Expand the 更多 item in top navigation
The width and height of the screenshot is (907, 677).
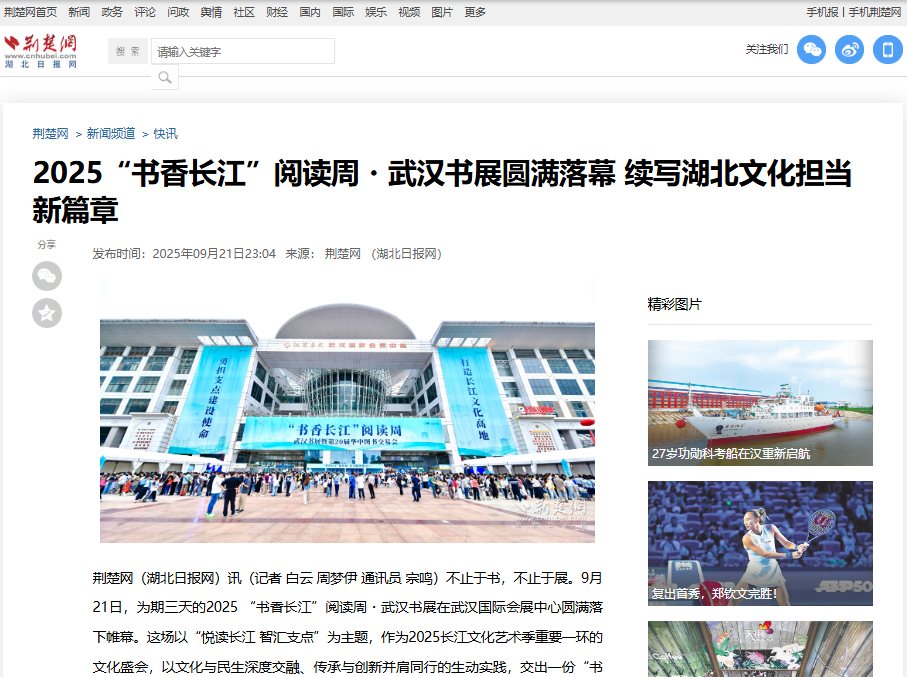tap(475, 12)
